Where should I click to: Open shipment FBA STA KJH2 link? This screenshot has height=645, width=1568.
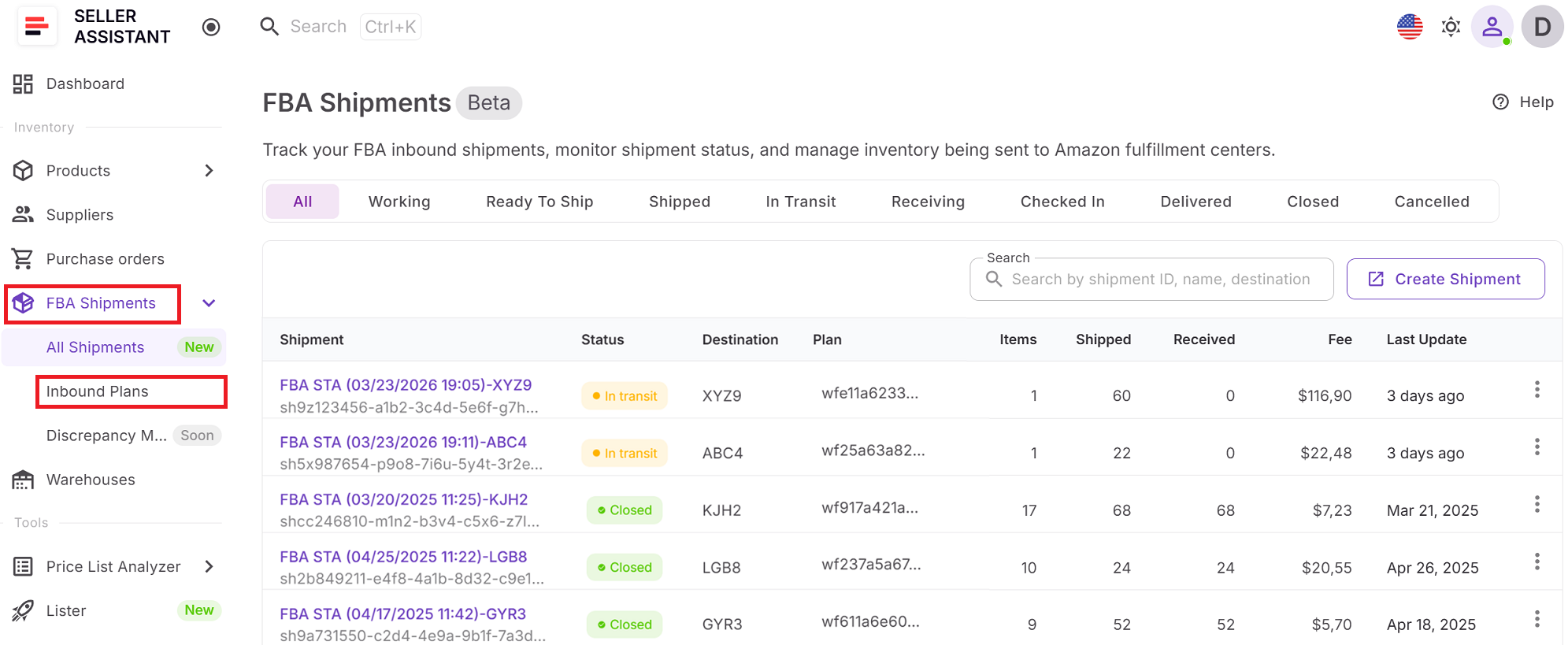pos(404,499)
